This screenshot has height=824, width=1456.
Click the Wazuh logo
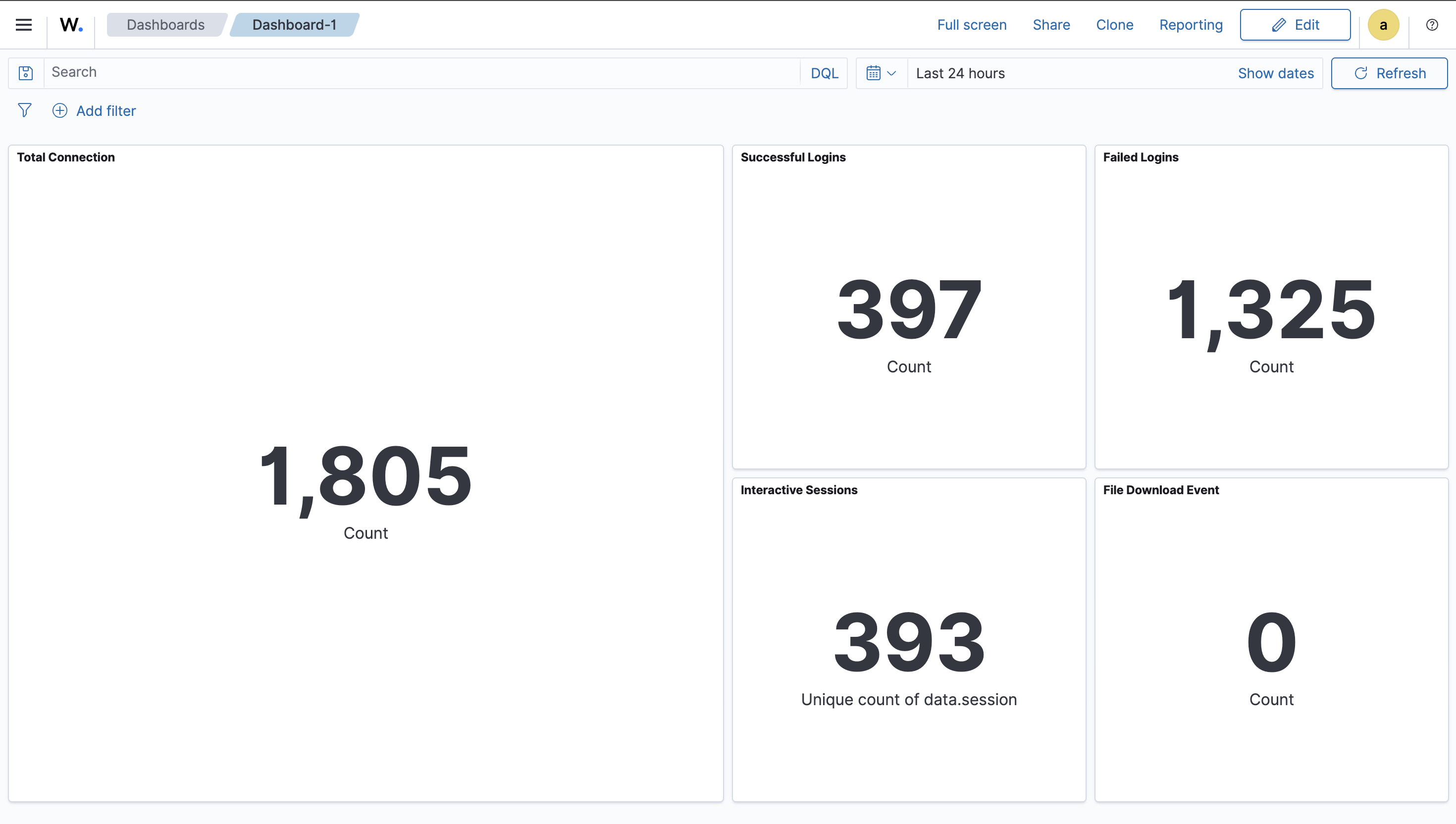70,25
